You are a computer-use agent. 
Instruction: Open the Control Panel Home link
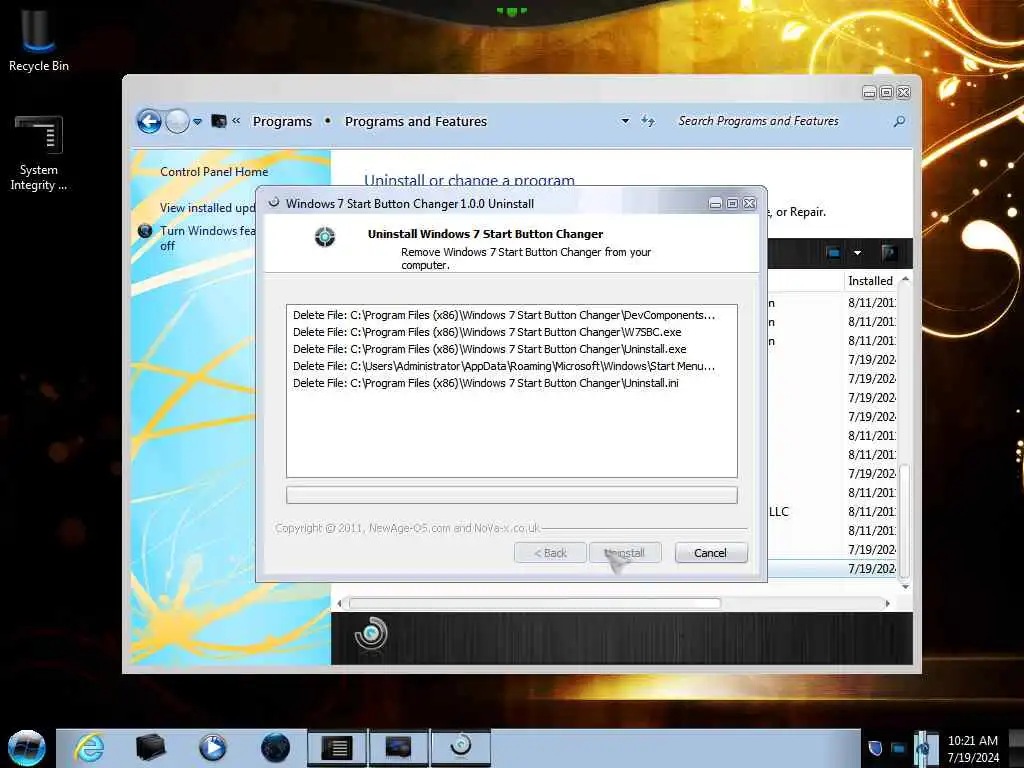214,172
